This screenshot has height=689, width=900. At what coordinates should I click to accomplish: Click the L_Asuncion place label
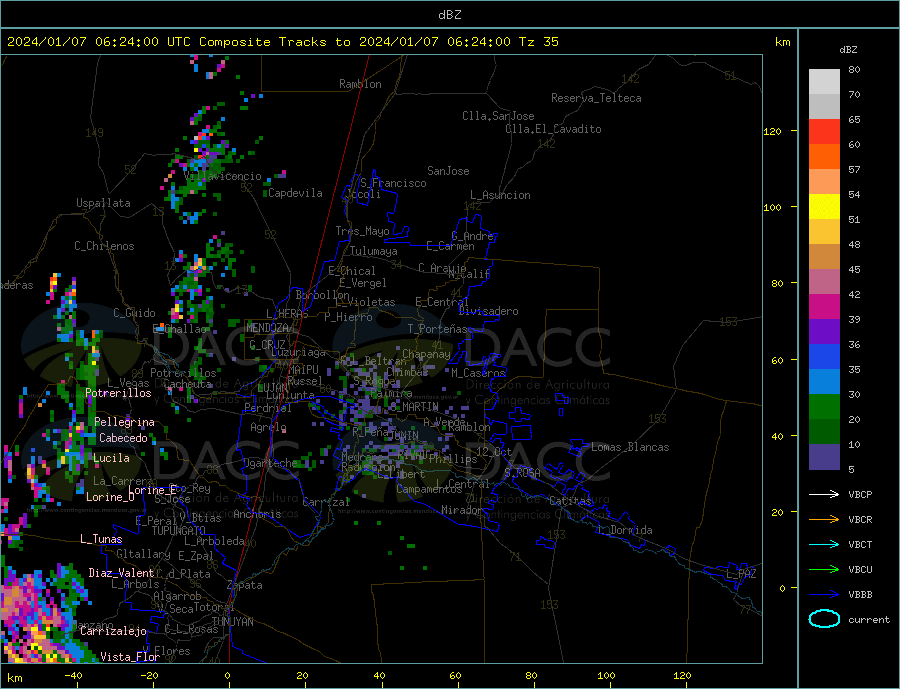[500, 195]
